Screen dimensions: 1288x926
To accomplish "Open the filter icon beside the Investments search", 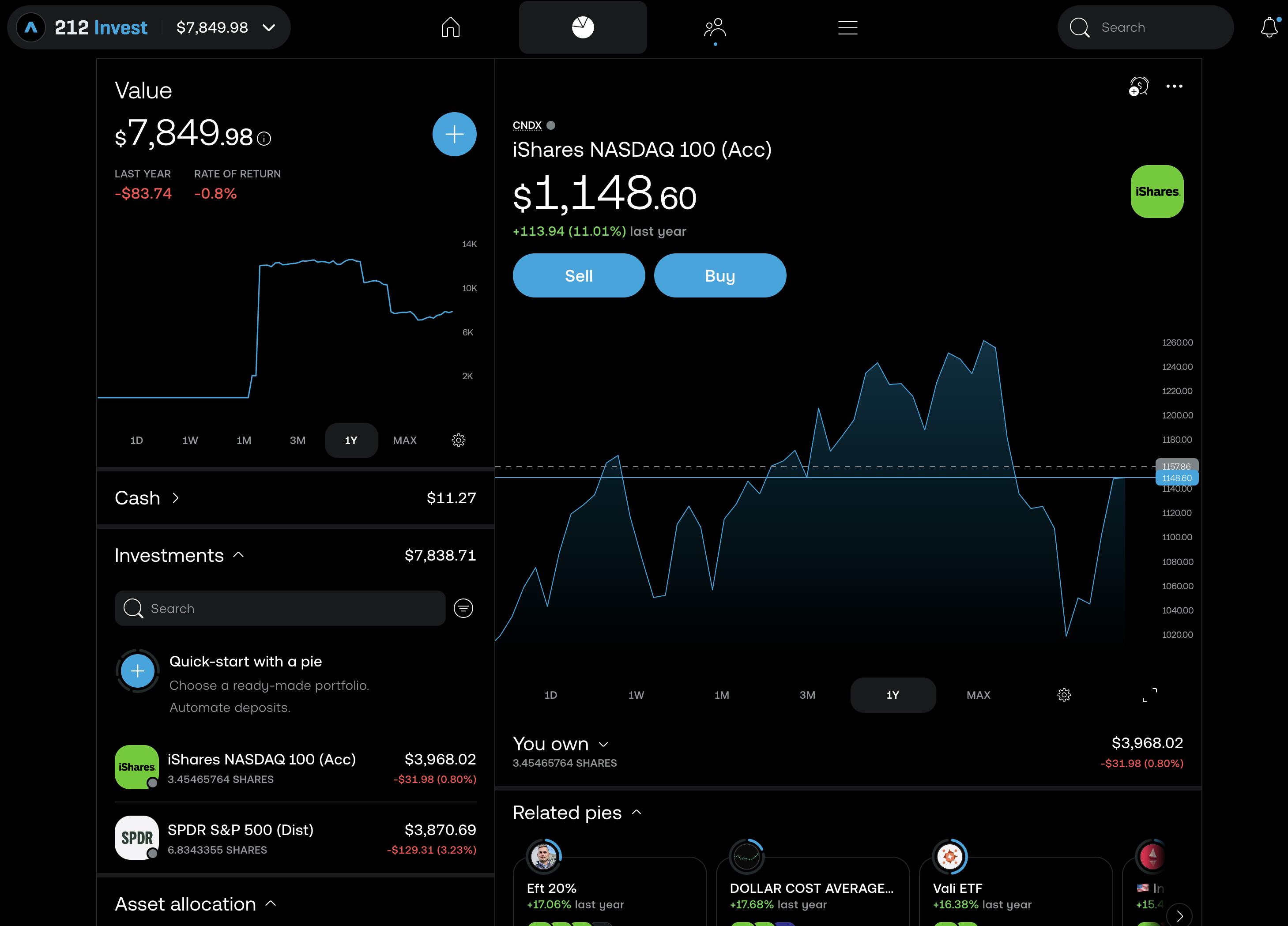I will click(x=463, y=608).
